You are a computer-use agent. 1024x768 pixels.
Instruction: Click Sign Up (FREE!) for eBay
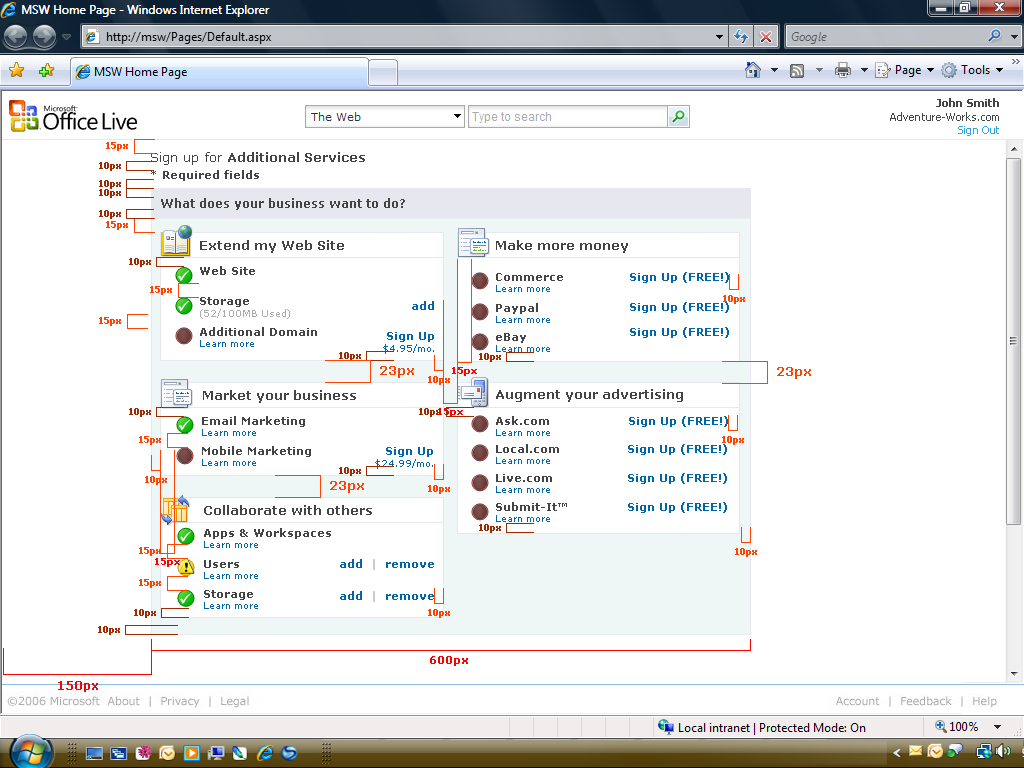[679, 332]
